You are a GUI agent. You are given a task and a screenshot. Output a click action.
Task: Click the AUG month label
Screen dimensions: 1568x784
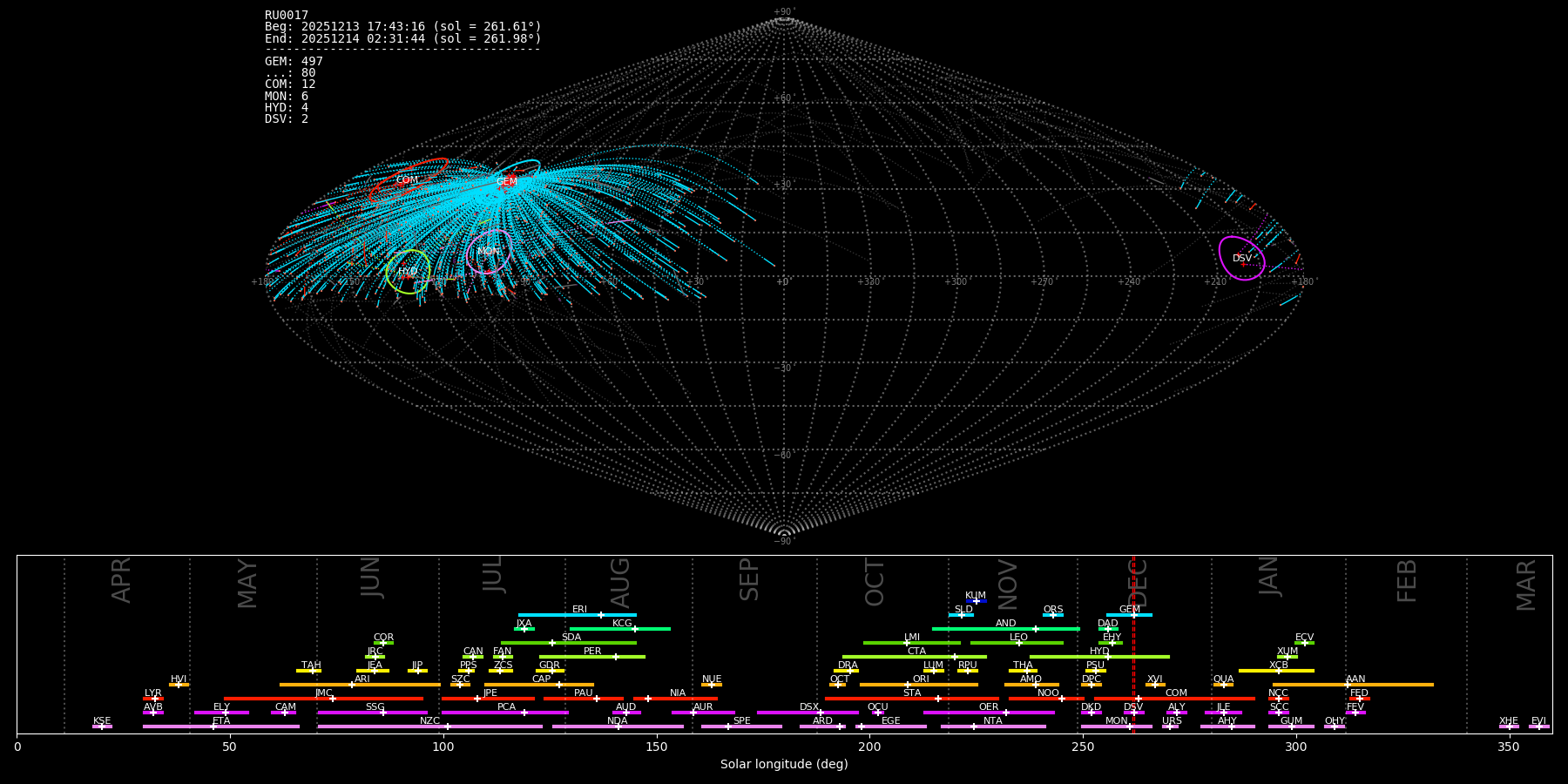(620, 583)
